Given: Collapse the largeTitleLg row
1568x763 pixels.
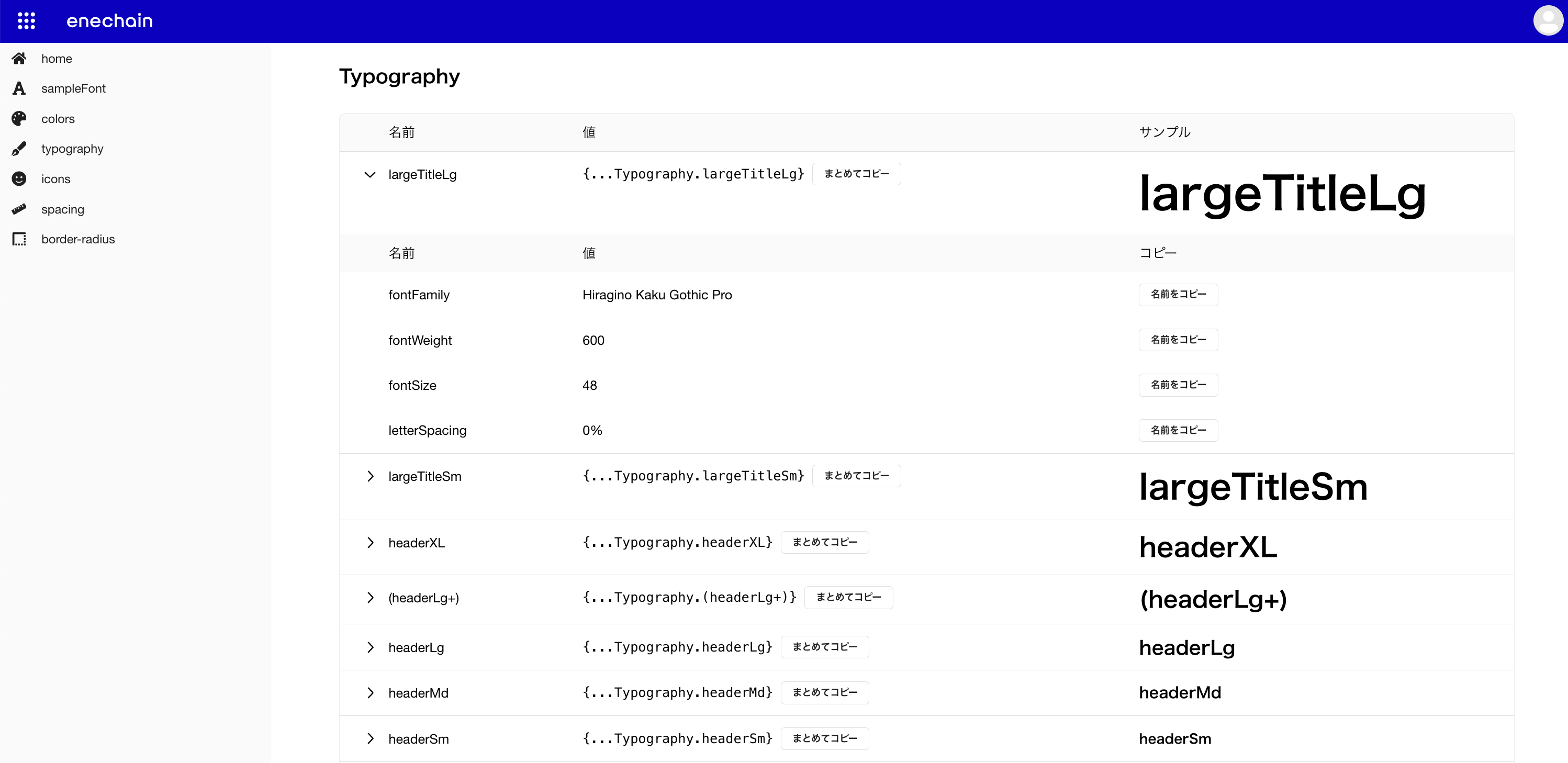Looking at the screenshot, I should pos(369,175).
